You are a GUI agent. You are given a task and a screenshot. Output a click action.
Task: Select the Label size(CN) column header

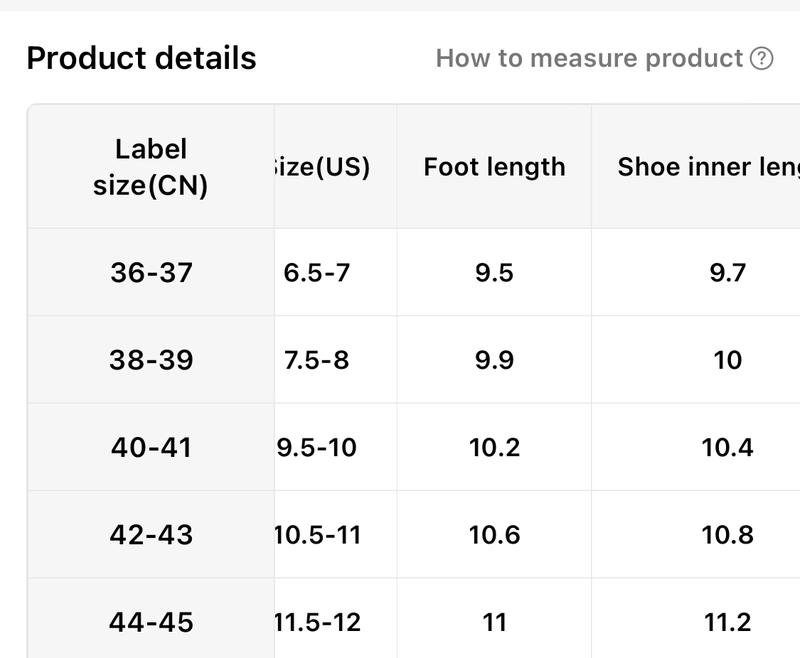[x=151, y=167]
